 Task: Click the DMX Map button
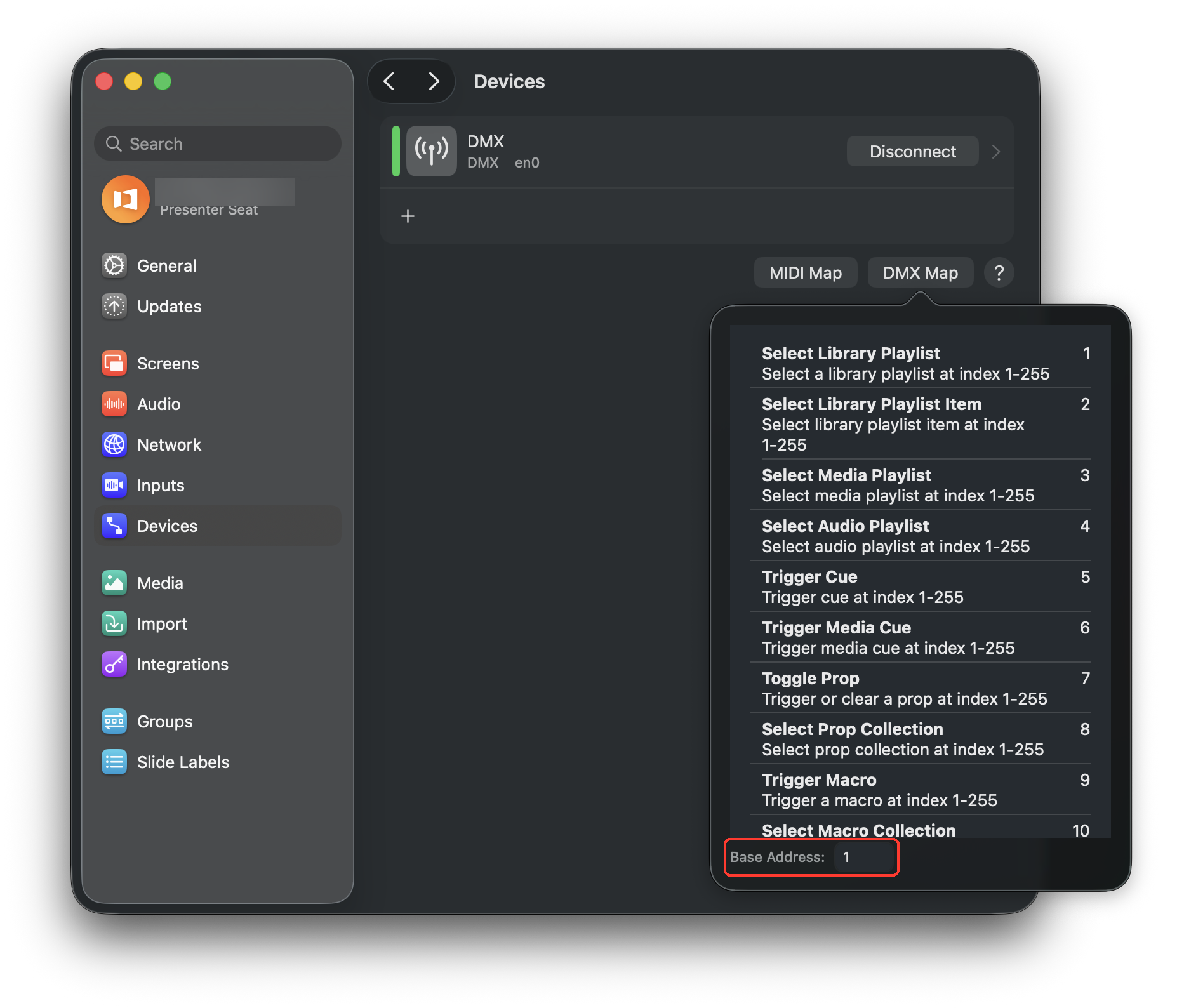920,273
